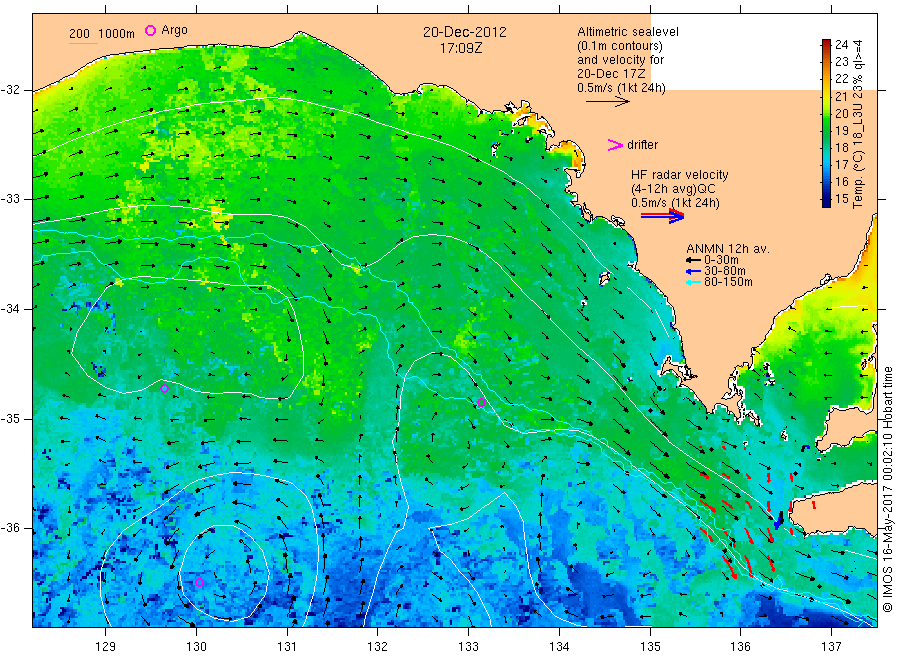Click the latitude label -33
The height and width of the screenshot is (660, 900).
[x=10, y=199]
